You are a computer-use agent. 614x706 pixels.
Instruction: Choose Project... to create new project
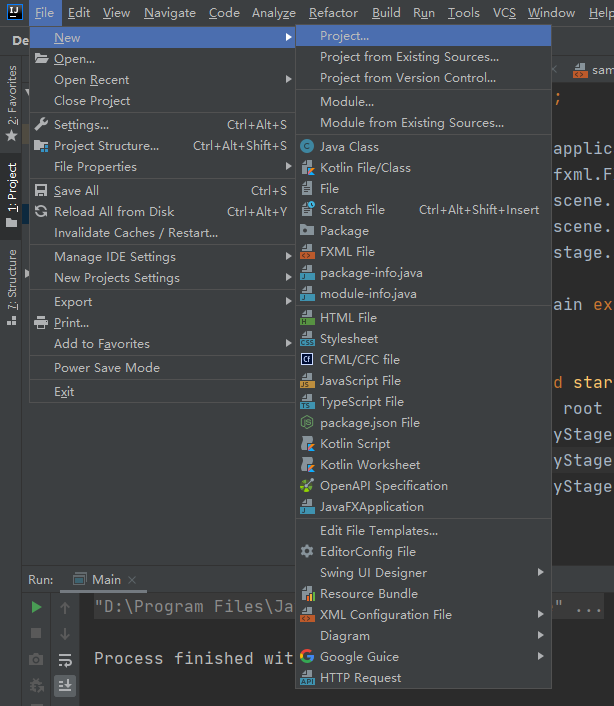tap(424, 36)
